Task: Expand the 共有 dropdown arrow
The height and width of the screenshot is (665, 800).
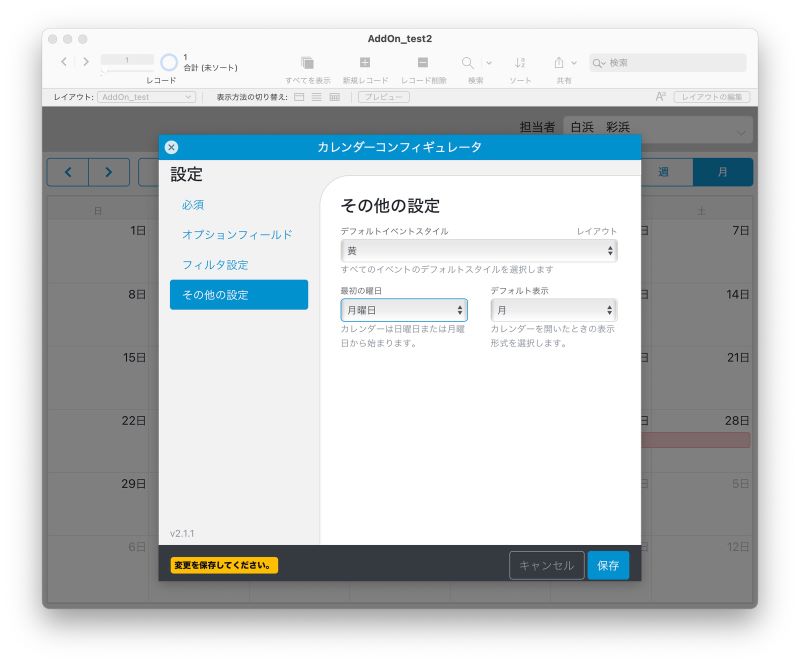Action: point(574,63)
